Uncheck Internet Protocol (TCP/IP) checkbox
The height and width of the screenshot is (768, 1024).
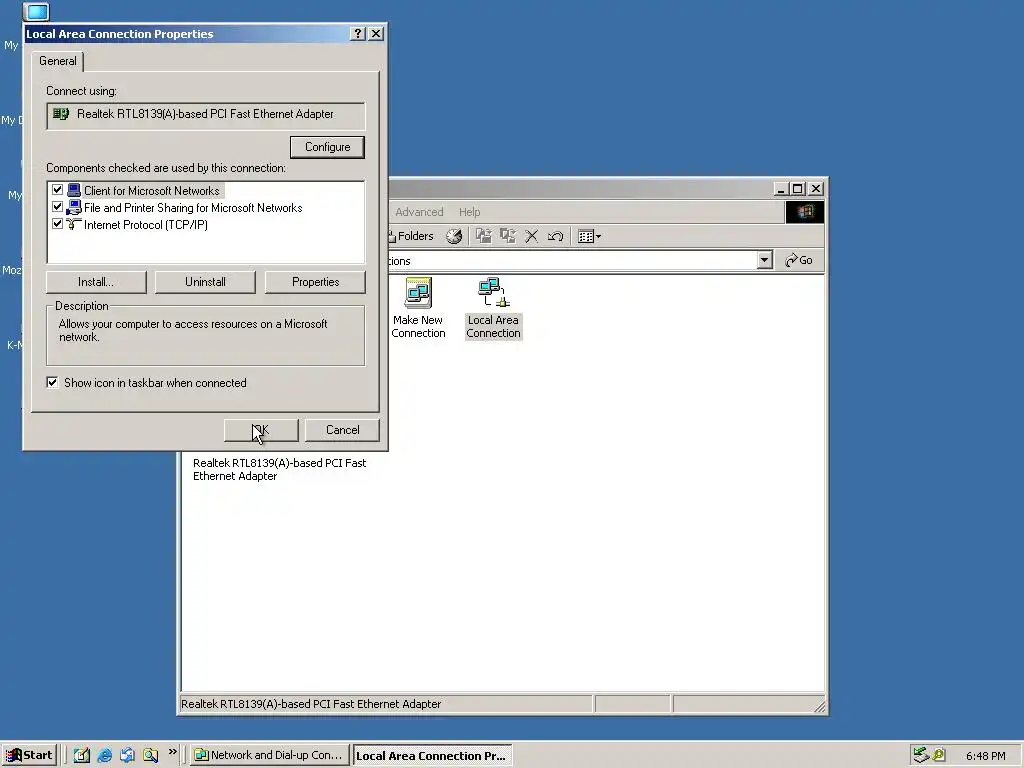57,224
